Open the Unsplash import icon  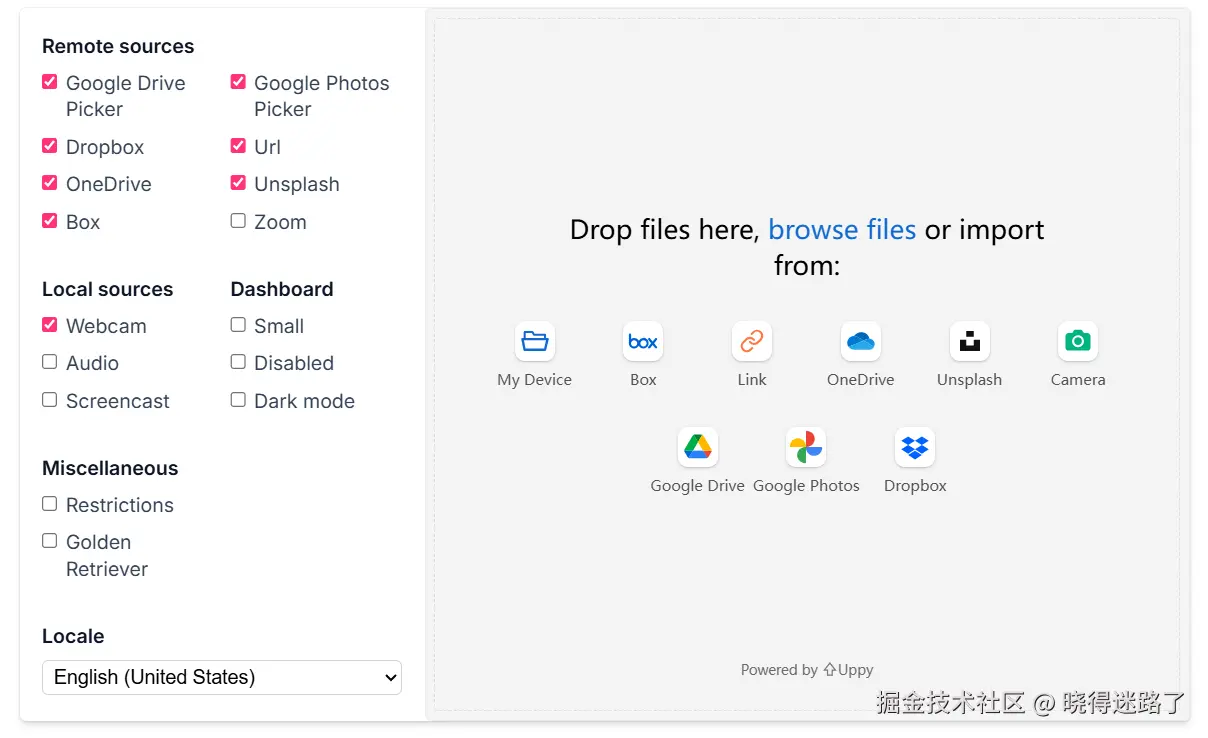969,341
